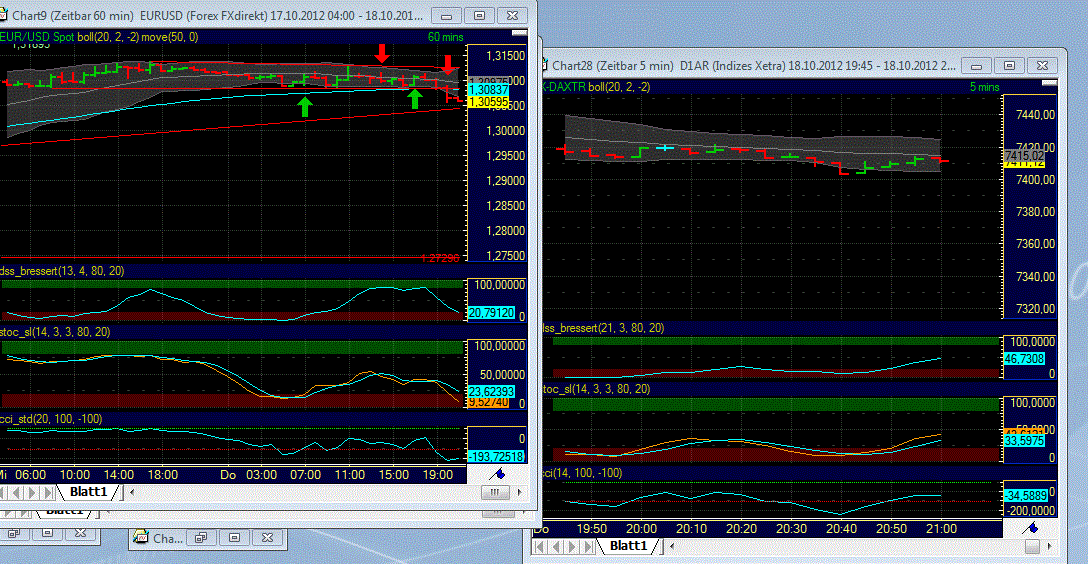Click the blue pin icon in Chart28

[x=1030, y=528]
